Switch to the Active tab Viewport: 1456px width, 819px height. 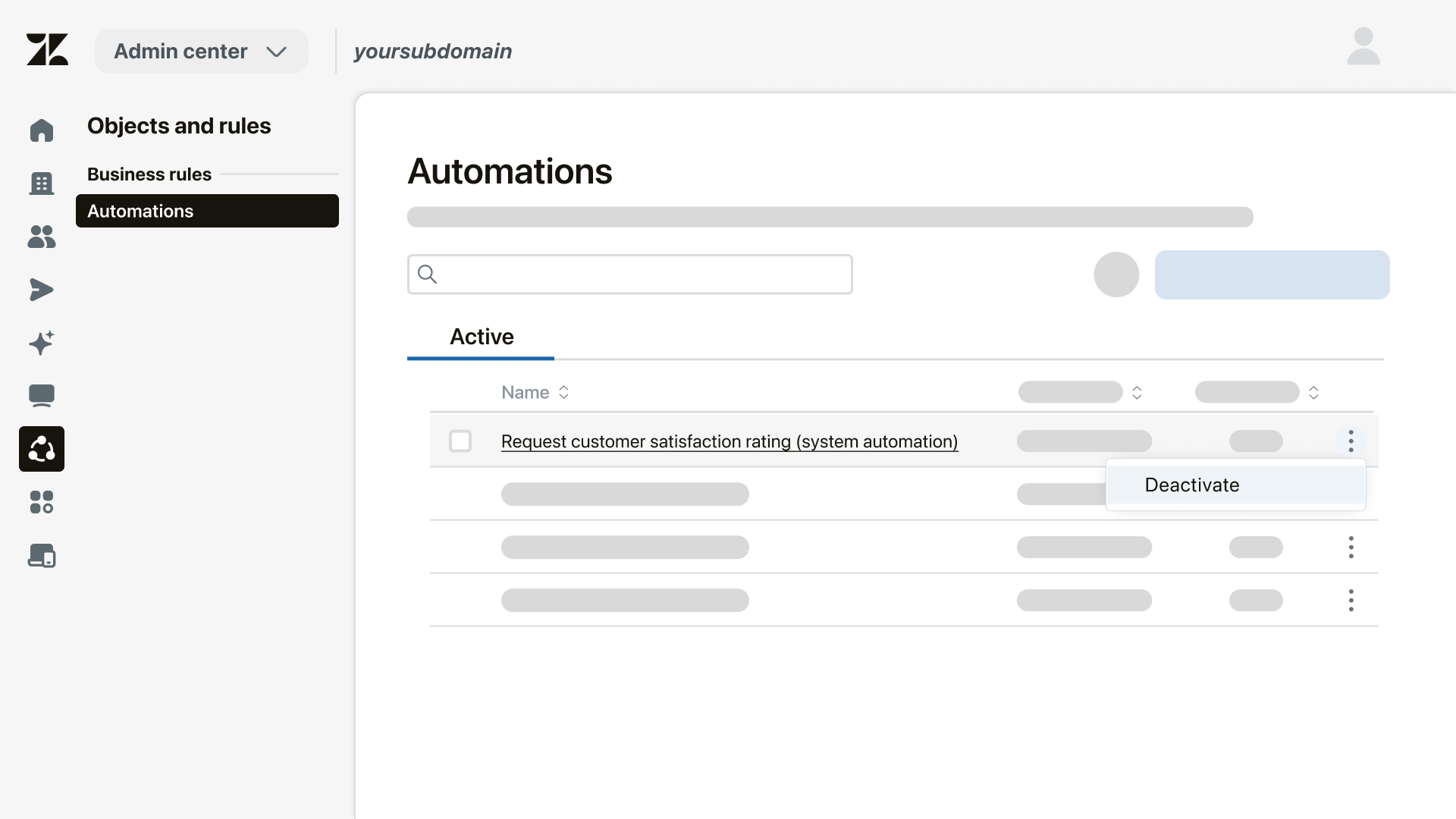coord(481,336)
